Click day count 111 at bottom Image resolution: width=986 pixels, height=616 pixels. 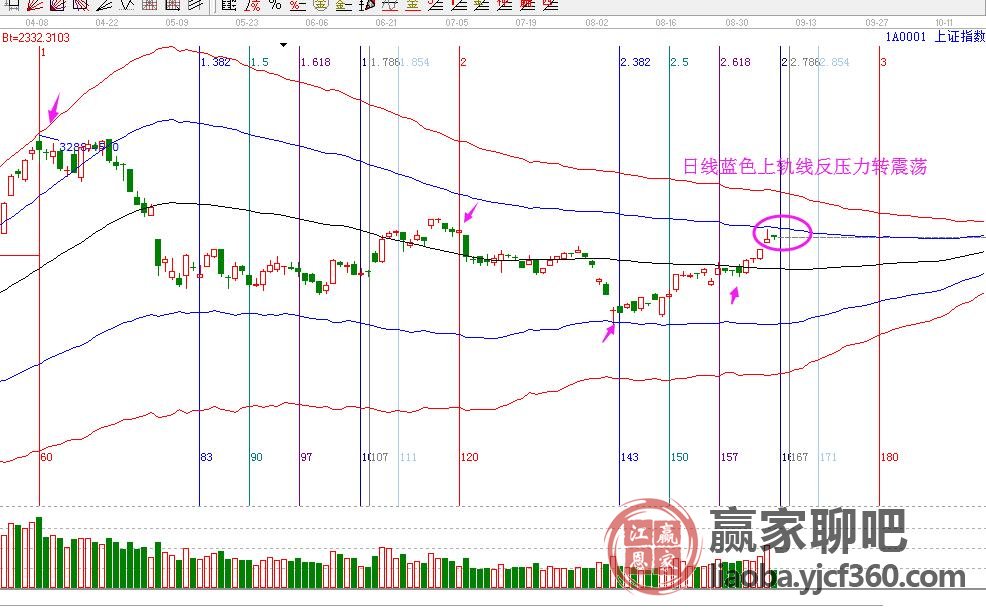click(408, 457)
